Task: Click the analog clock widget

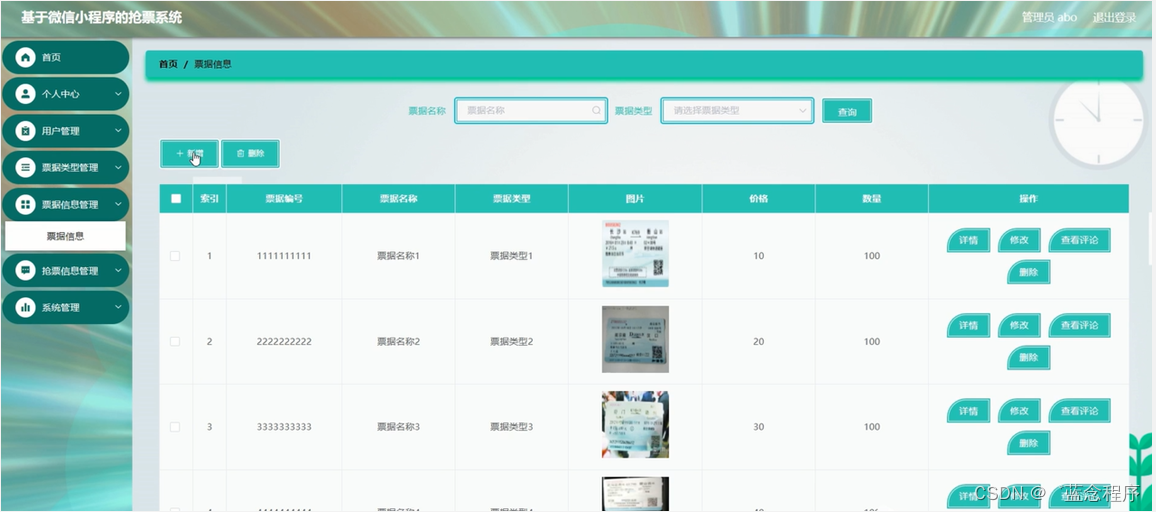Action: coord(1098,122)
